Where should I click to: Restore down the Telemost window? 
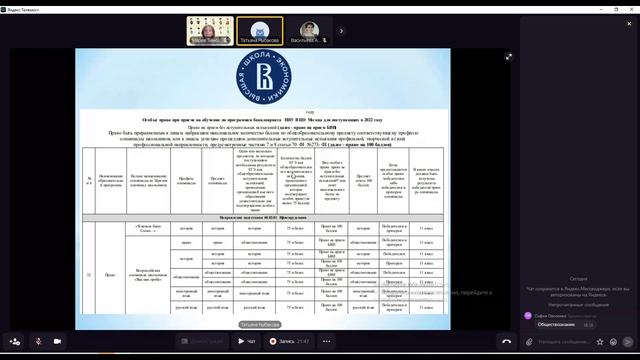[x=616, y=9]
